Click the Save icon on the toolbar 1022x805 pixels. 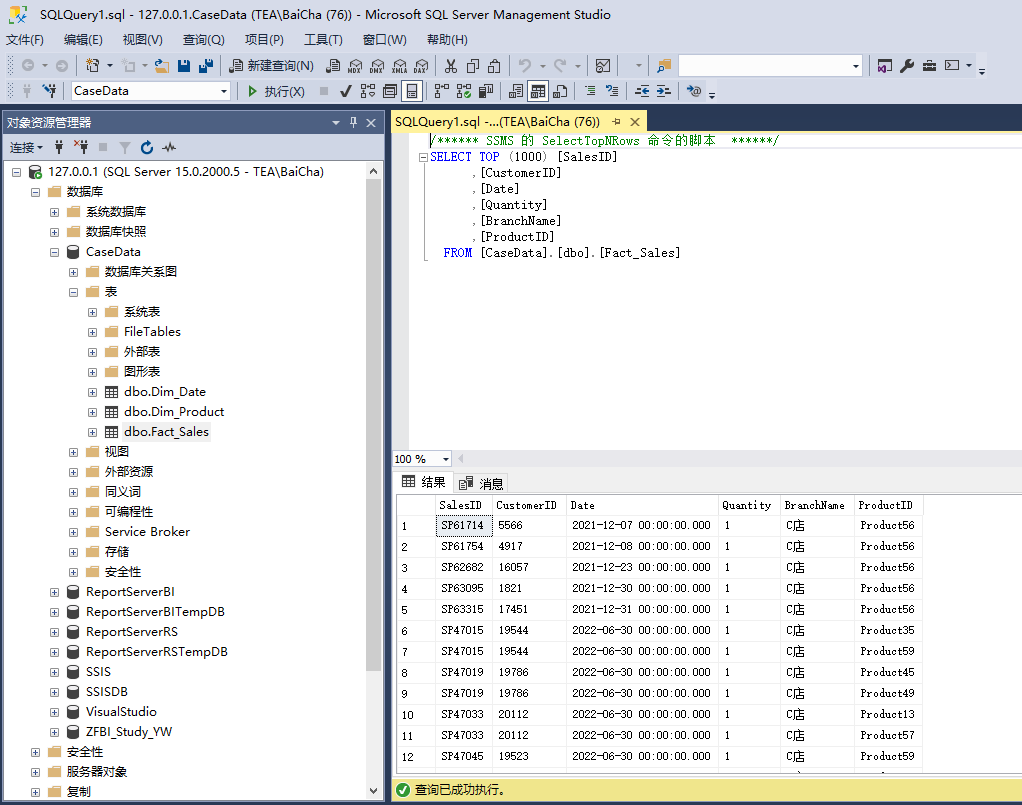[x=184, y=66]
